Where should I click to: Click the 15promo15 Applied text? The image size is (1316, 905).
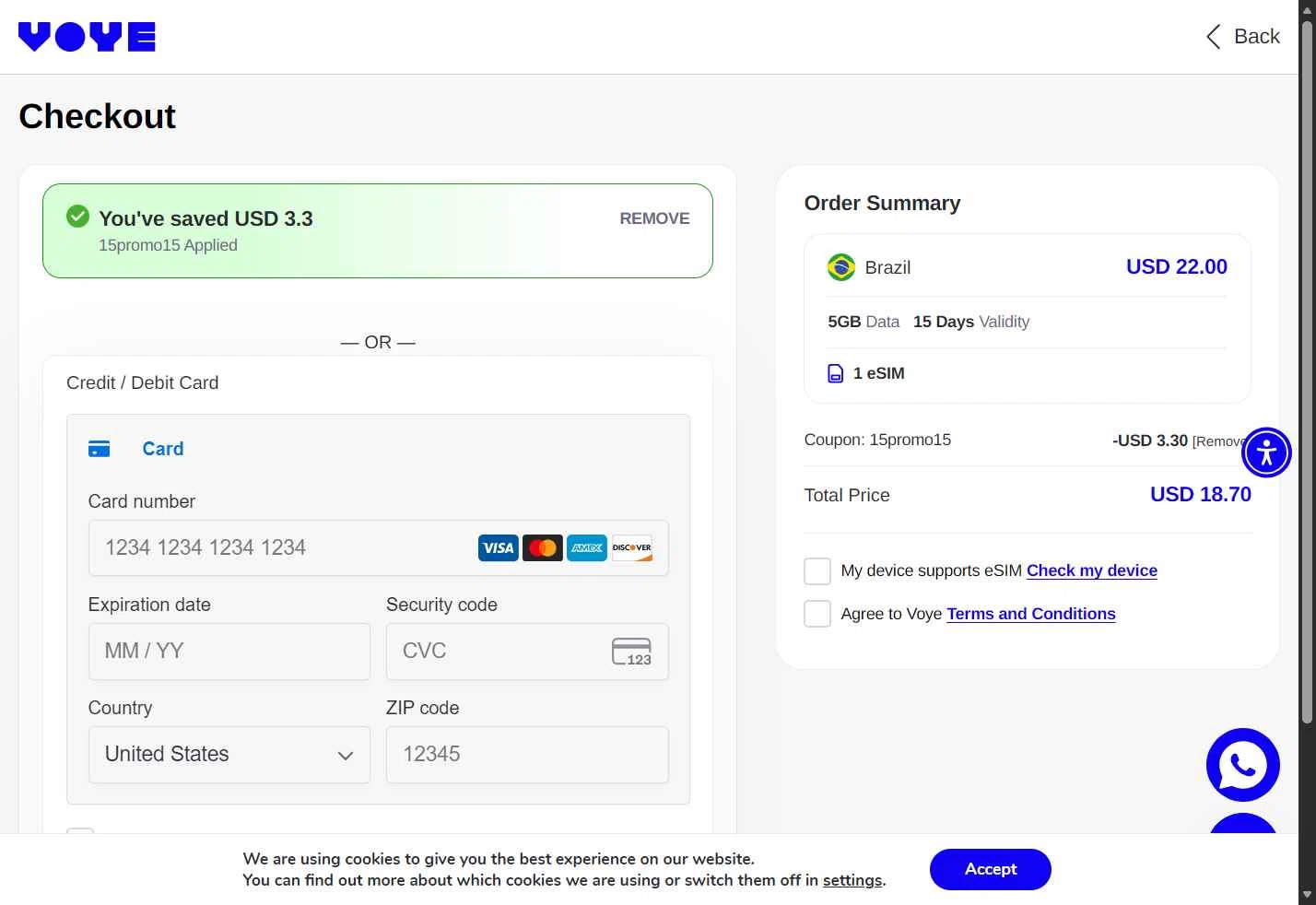tap(168, 245)
